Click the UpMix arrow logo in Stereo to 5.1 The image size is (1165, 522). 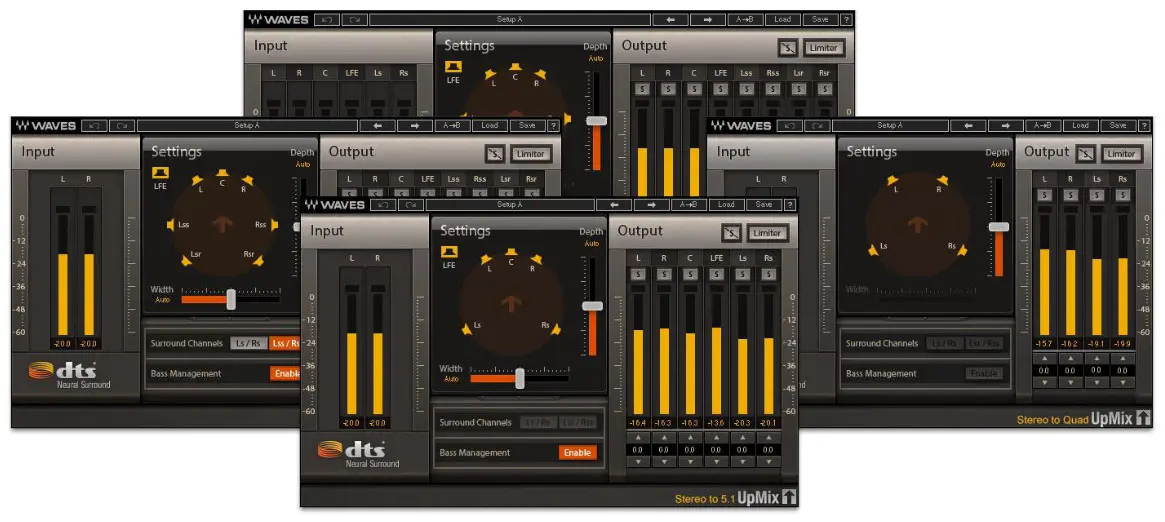click(x=790, y=497)
